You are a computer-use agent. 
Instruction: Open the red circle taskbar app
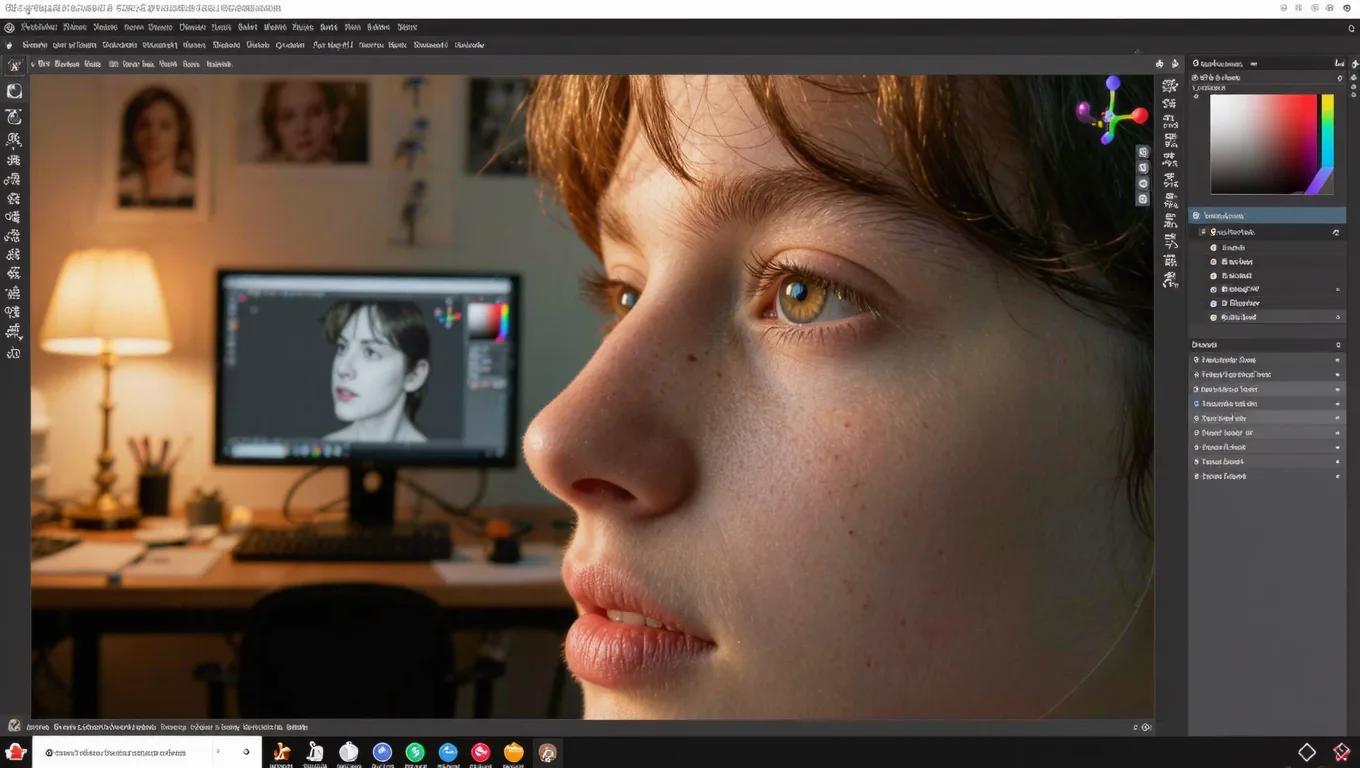[x=481, y=752]
